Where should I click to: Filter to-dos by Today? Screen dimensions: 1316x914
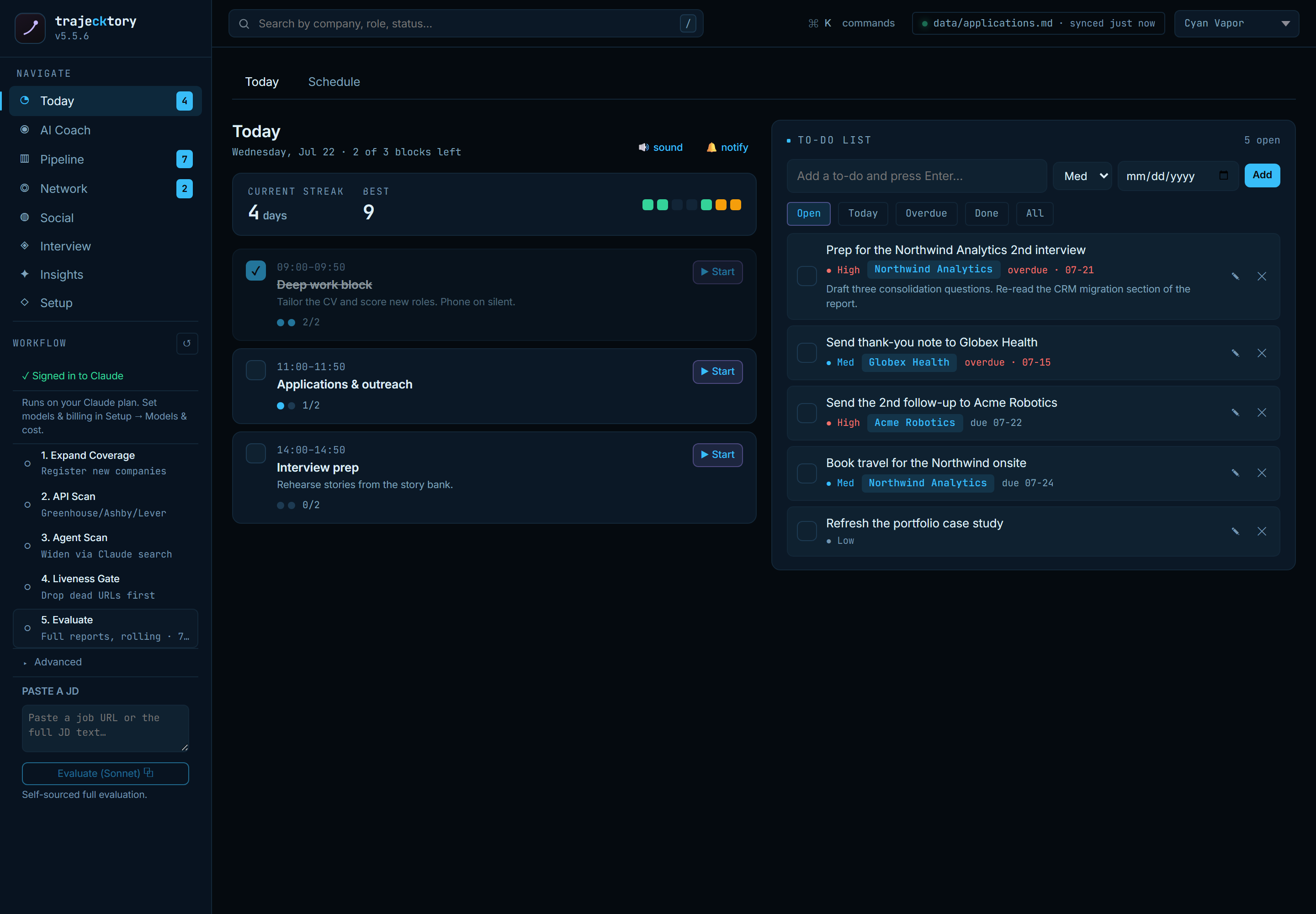(x=862, y=213)
